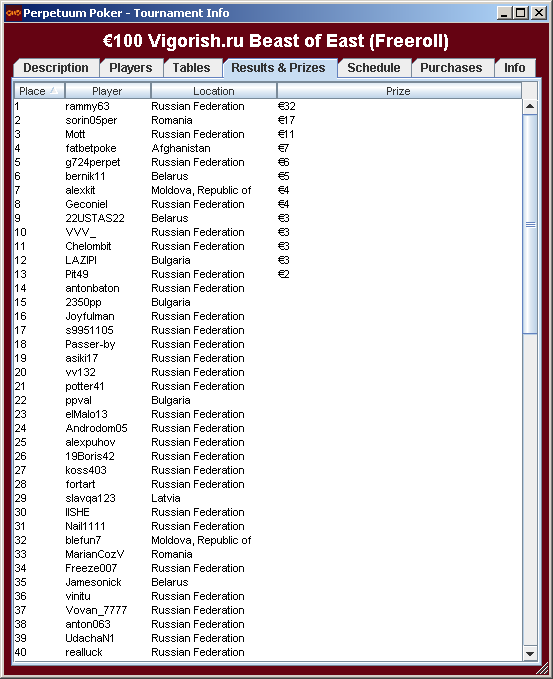
Task: Select player vv132
Action: pos(80,372)
